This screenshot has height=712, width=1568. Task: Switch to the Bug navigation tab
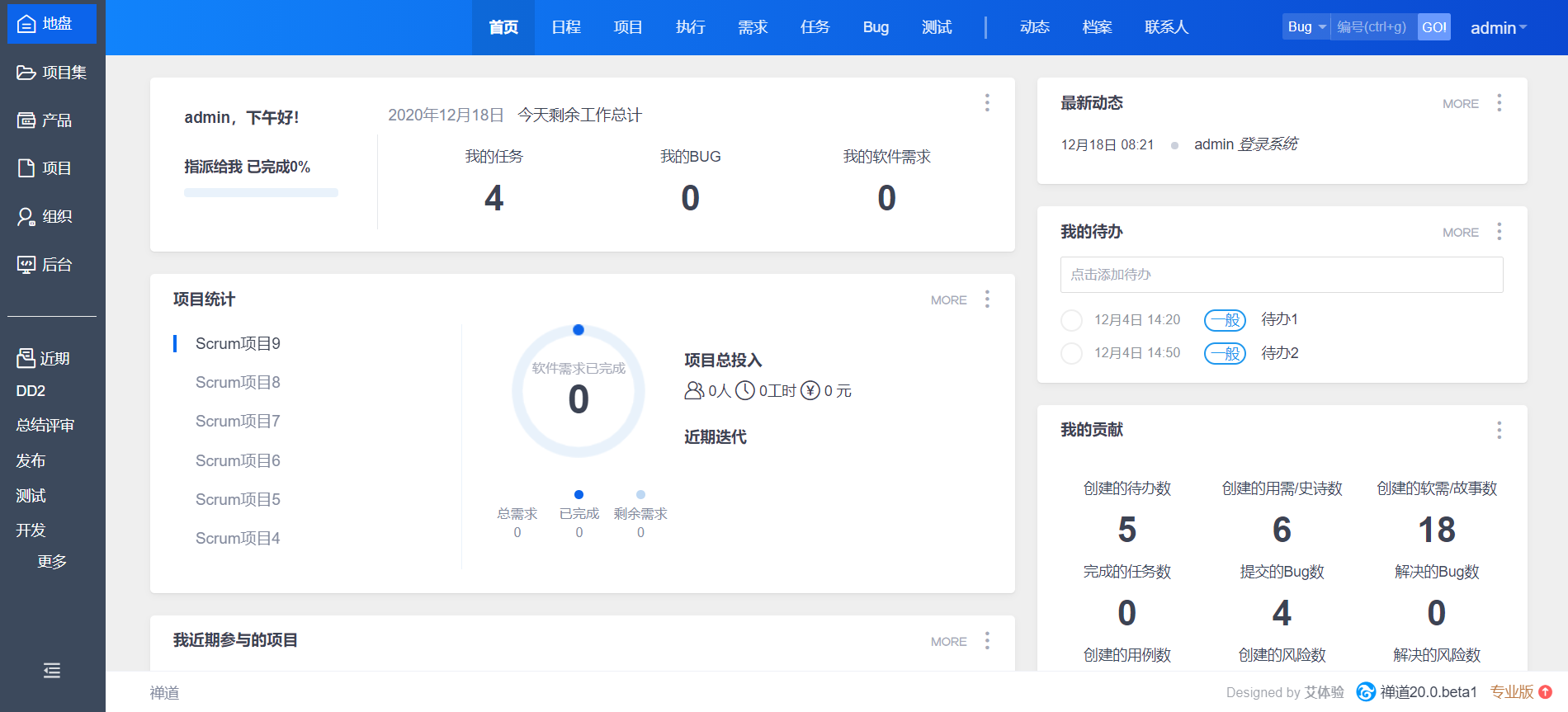click(876, 27)
